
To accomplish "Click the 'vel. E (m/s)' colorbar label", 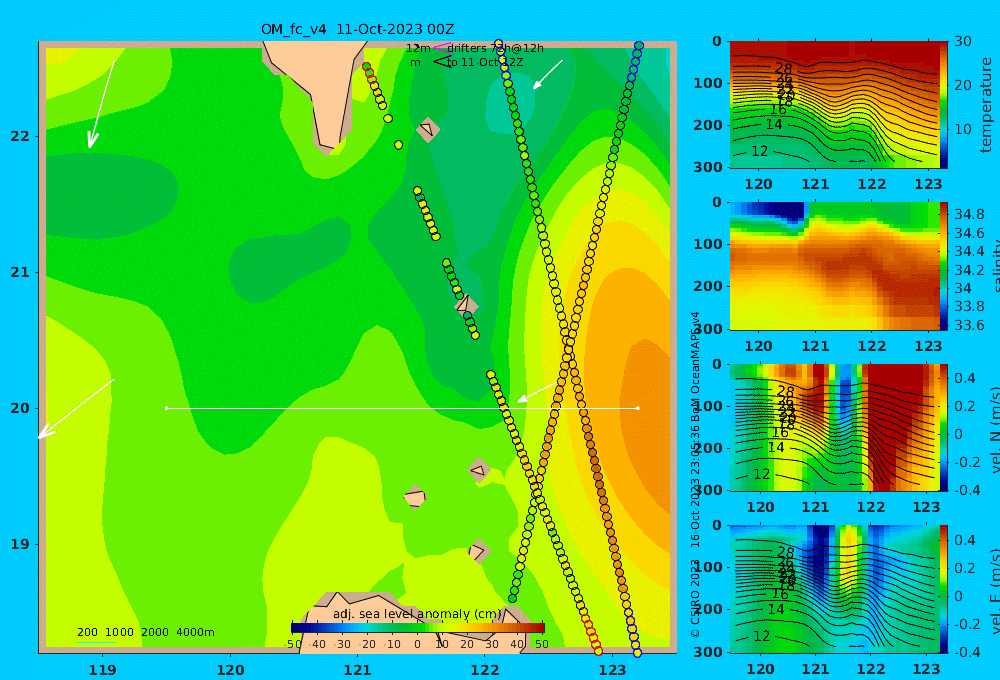I will click(995, 590).
